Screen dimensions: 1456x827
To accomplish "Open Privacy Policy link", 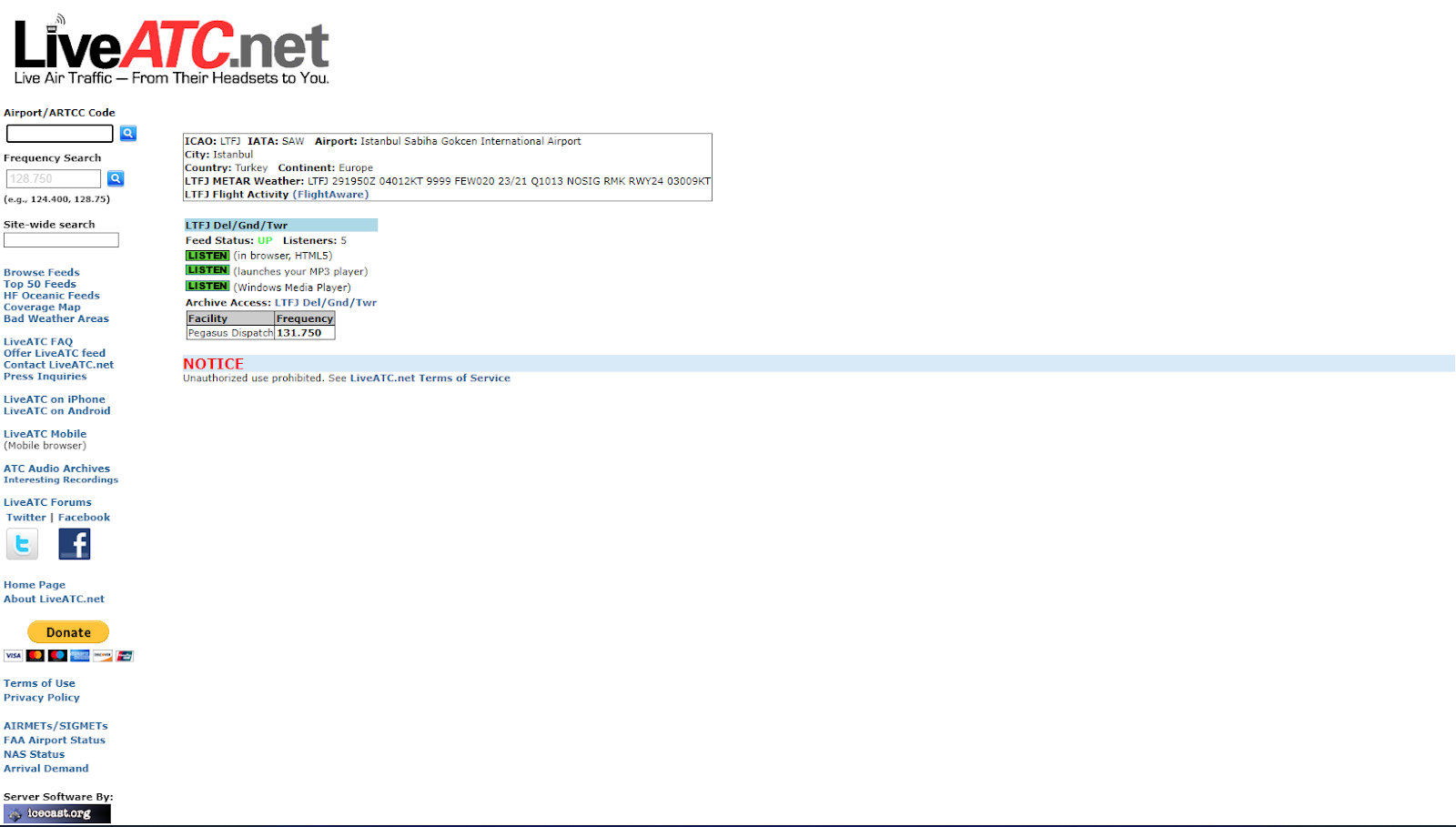I will click(42, 698).
